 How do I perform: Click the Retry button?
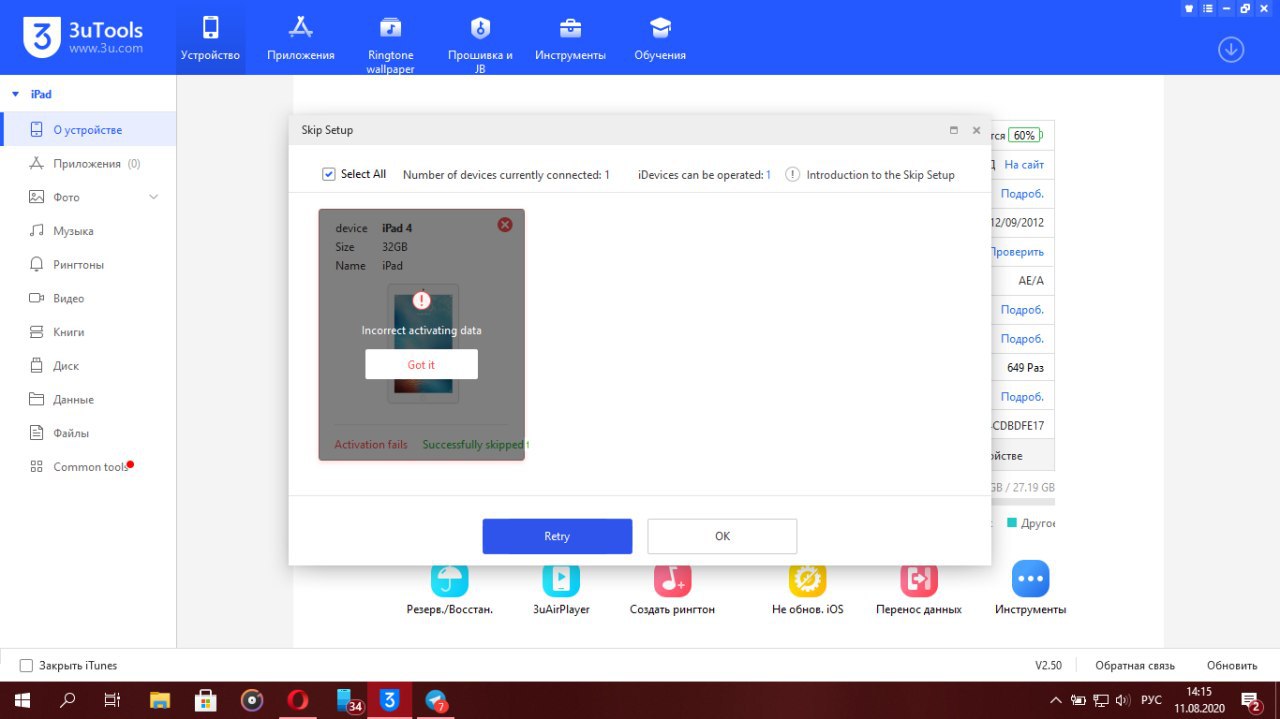(557, 536)
